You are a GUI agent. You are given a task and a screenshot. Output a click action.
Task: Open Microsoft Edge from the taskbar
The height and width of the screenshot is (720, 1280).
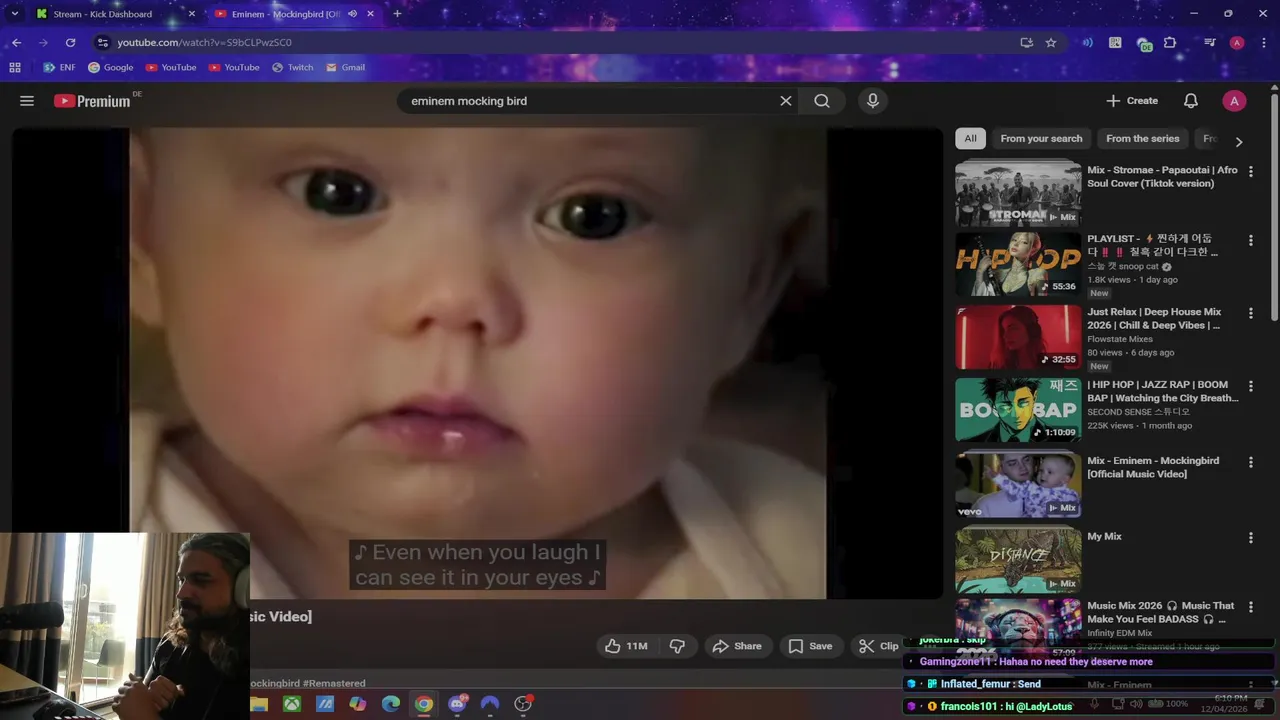(x=391, y=704)
